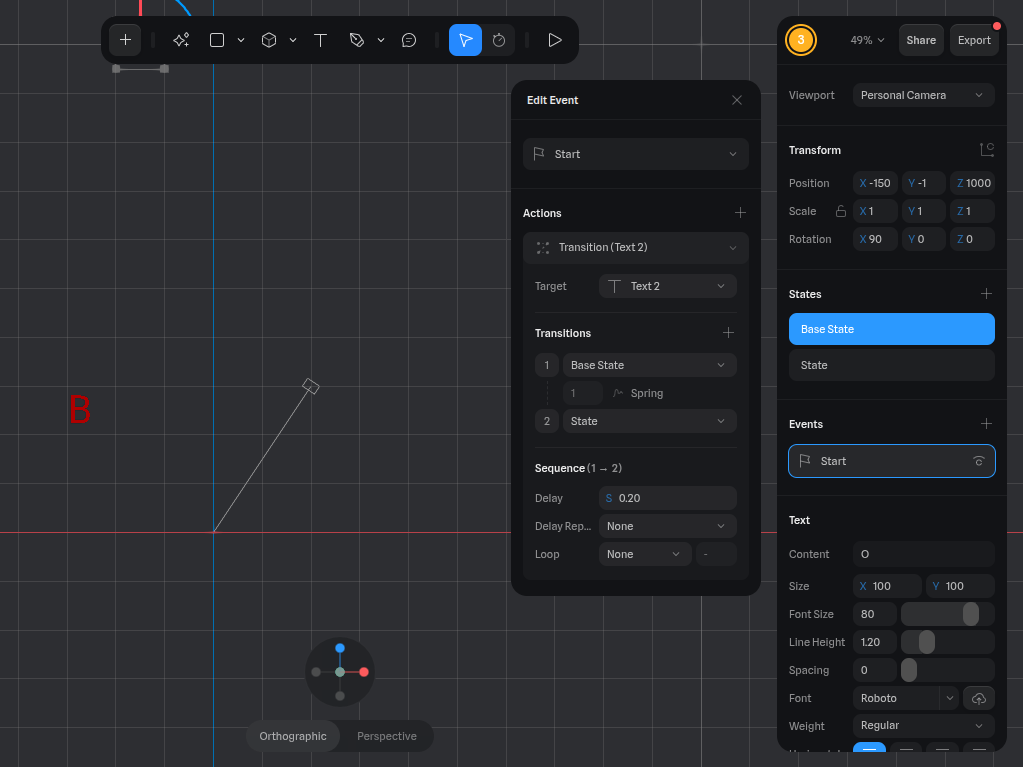Screen dimensions: 1023x767
Task: Expand the 3D cube tool options arrow
Action: coord(293,40)
